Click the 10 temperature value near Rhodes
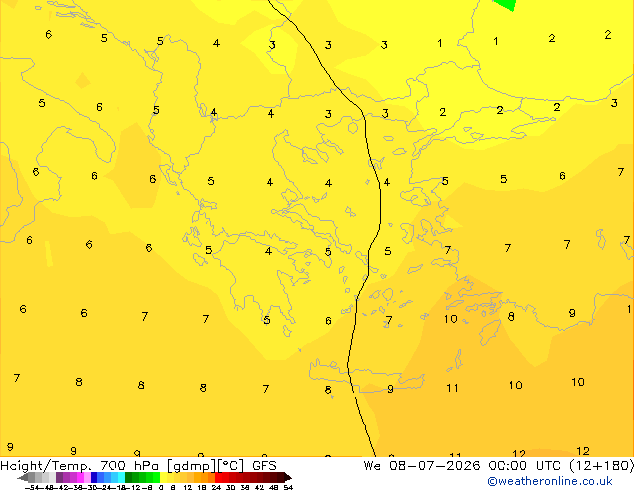Viewport: 634px width, 490px height. coord(450,319)
